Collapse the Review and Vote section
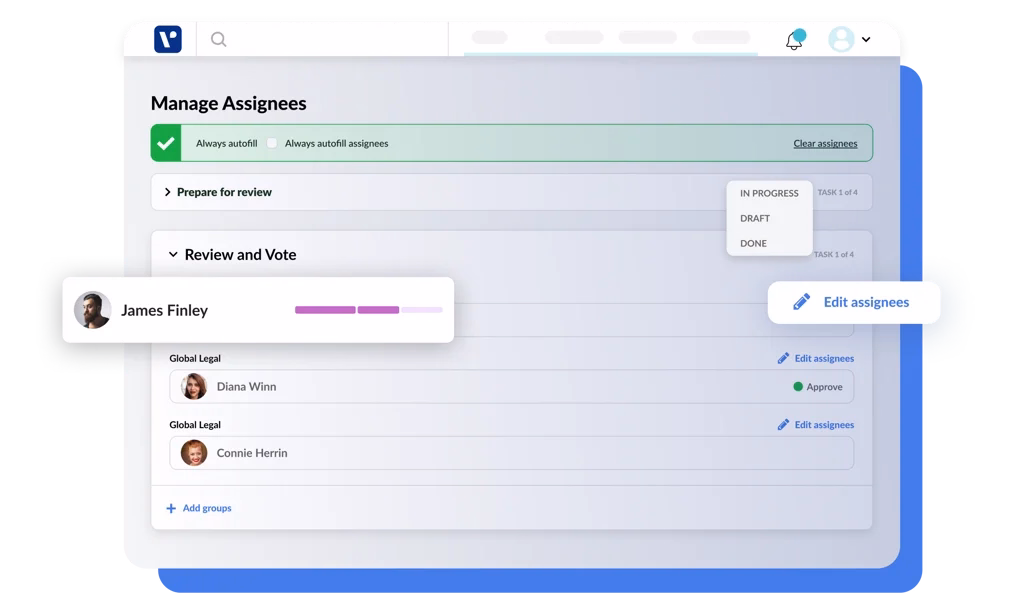1024x614 pixels. 173,255
